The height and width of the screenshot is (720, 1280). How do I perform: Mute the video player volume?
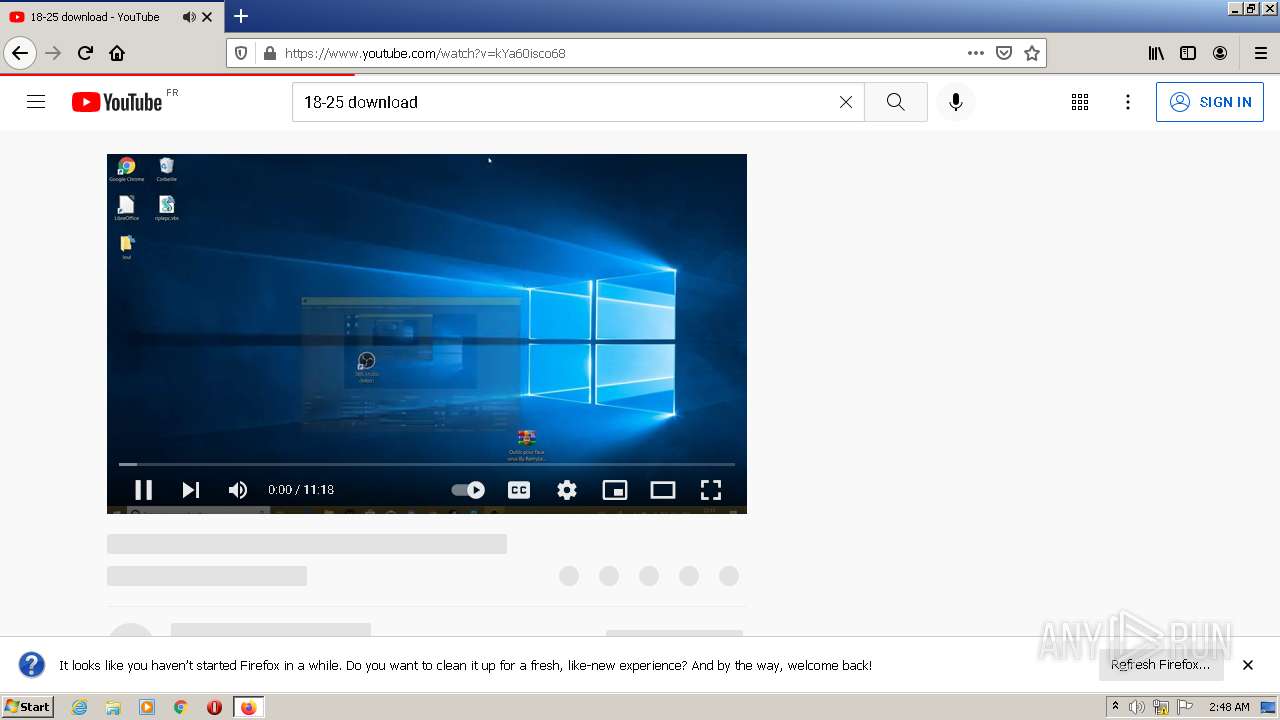coord(238,490)
